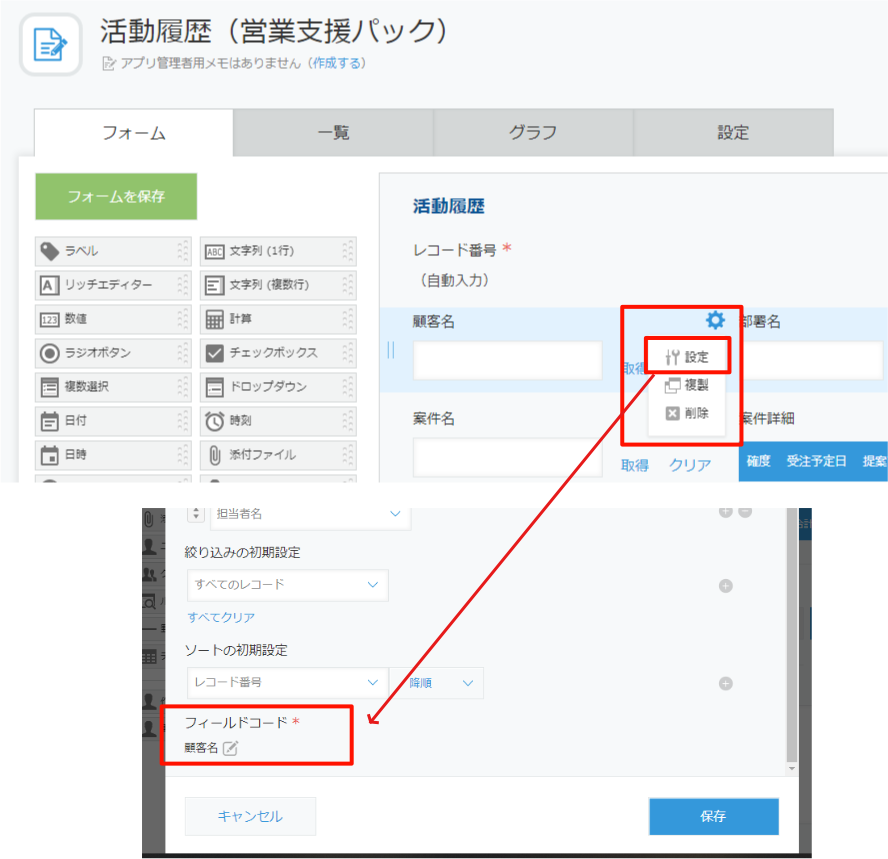Click the plus icon beside the sort setting
Image resolution: width=888 pixels, height=859 pixels.
(726, 684)
